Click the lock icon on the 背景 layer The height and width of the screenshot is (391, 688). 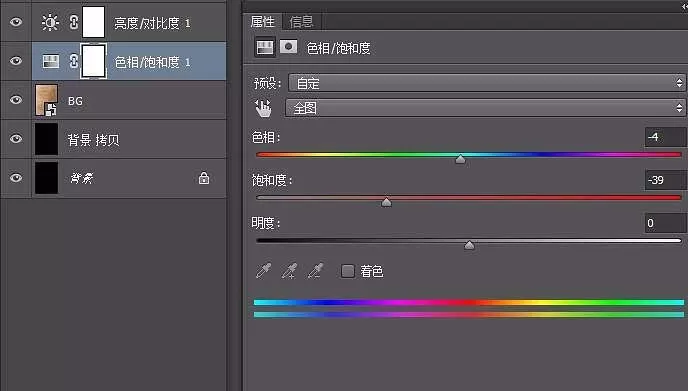(x=204, y=178)
